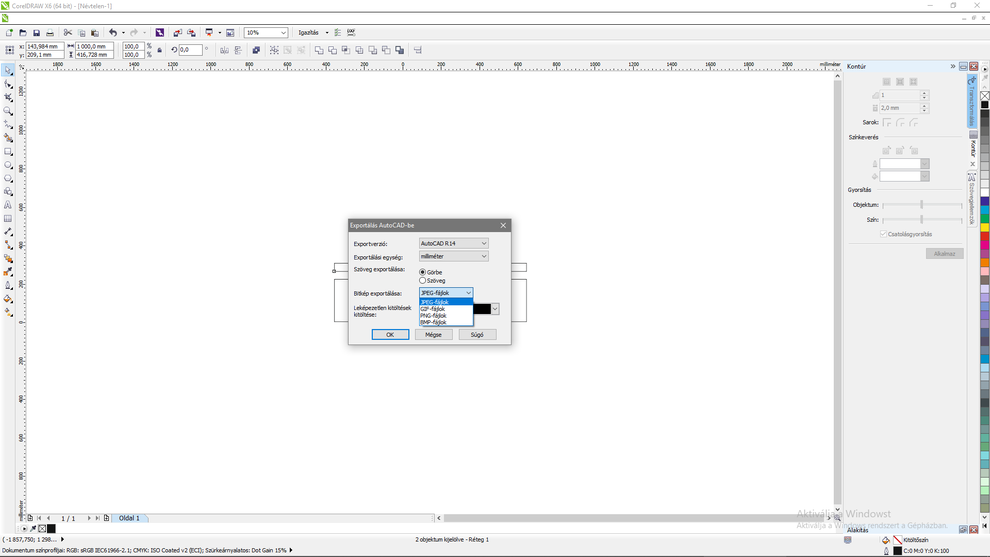
Task: Select the Zoom tool in toolbox
Action: (8, 111)
